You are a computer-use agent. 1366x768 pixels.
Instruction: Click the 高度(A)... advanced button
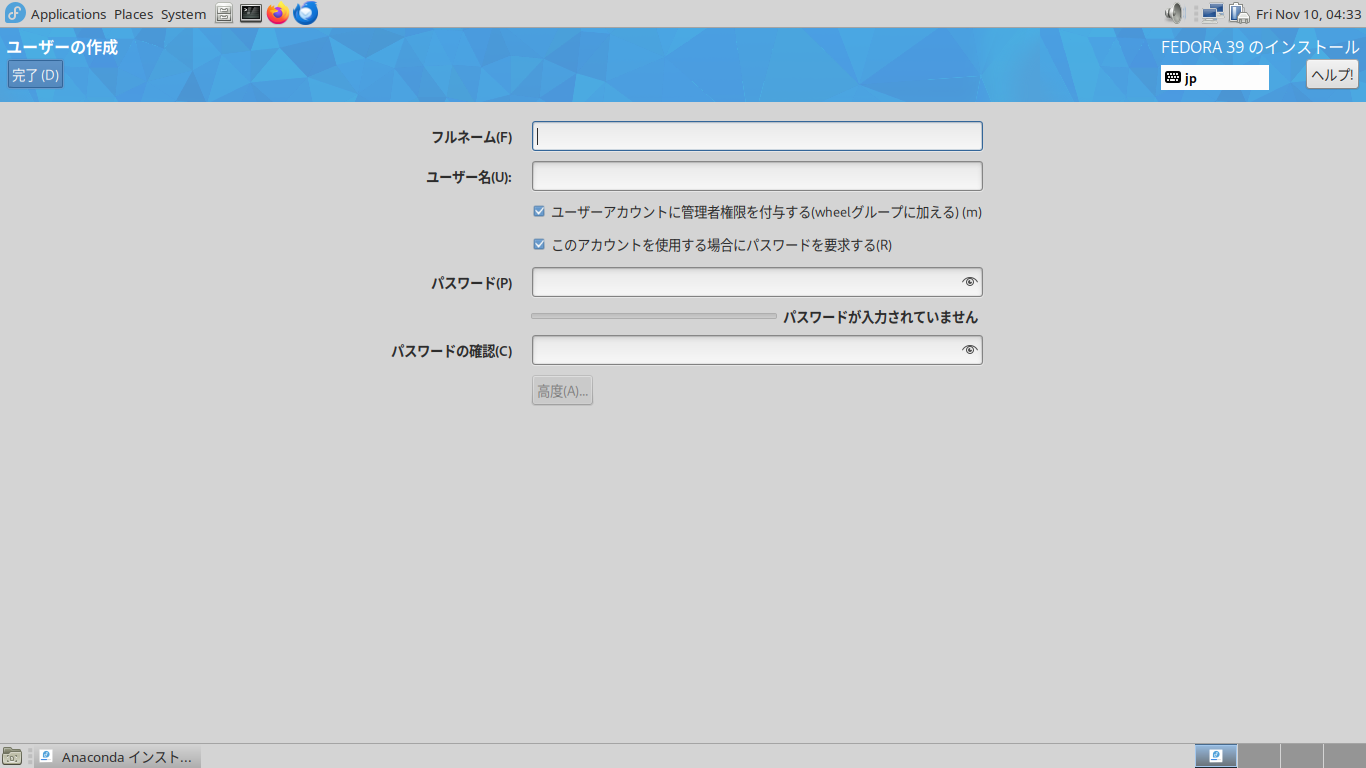click(562, 390)
